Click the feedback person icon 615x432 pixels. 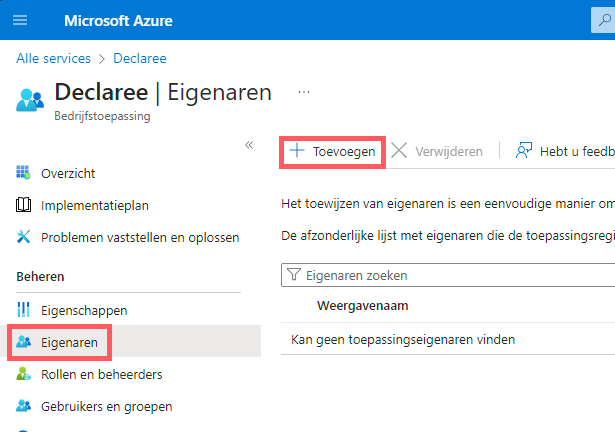point(523,151)
